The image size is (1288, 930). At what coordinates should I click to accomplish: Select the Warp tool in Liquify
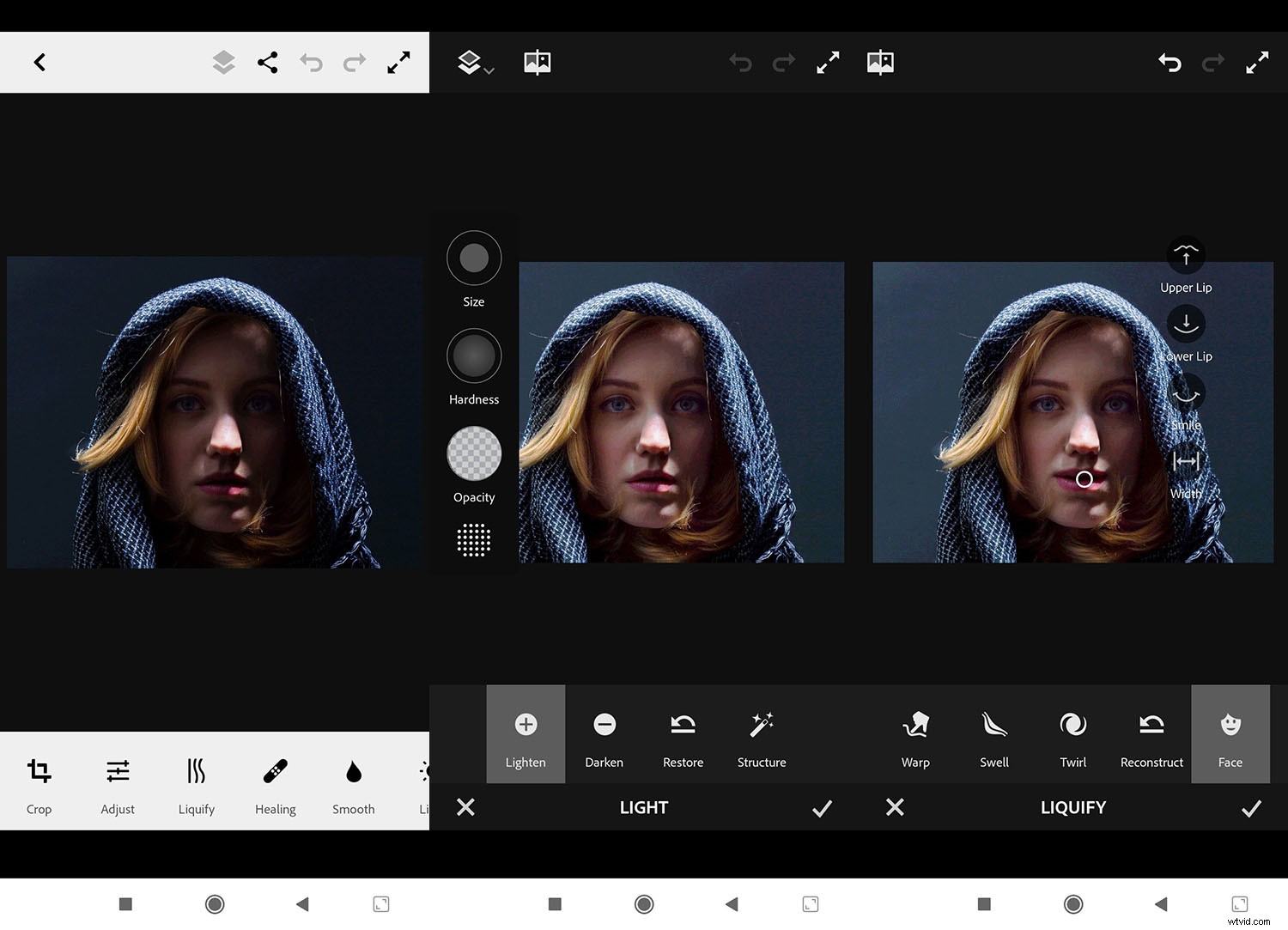pyautogui.click(x=915, y=734)
